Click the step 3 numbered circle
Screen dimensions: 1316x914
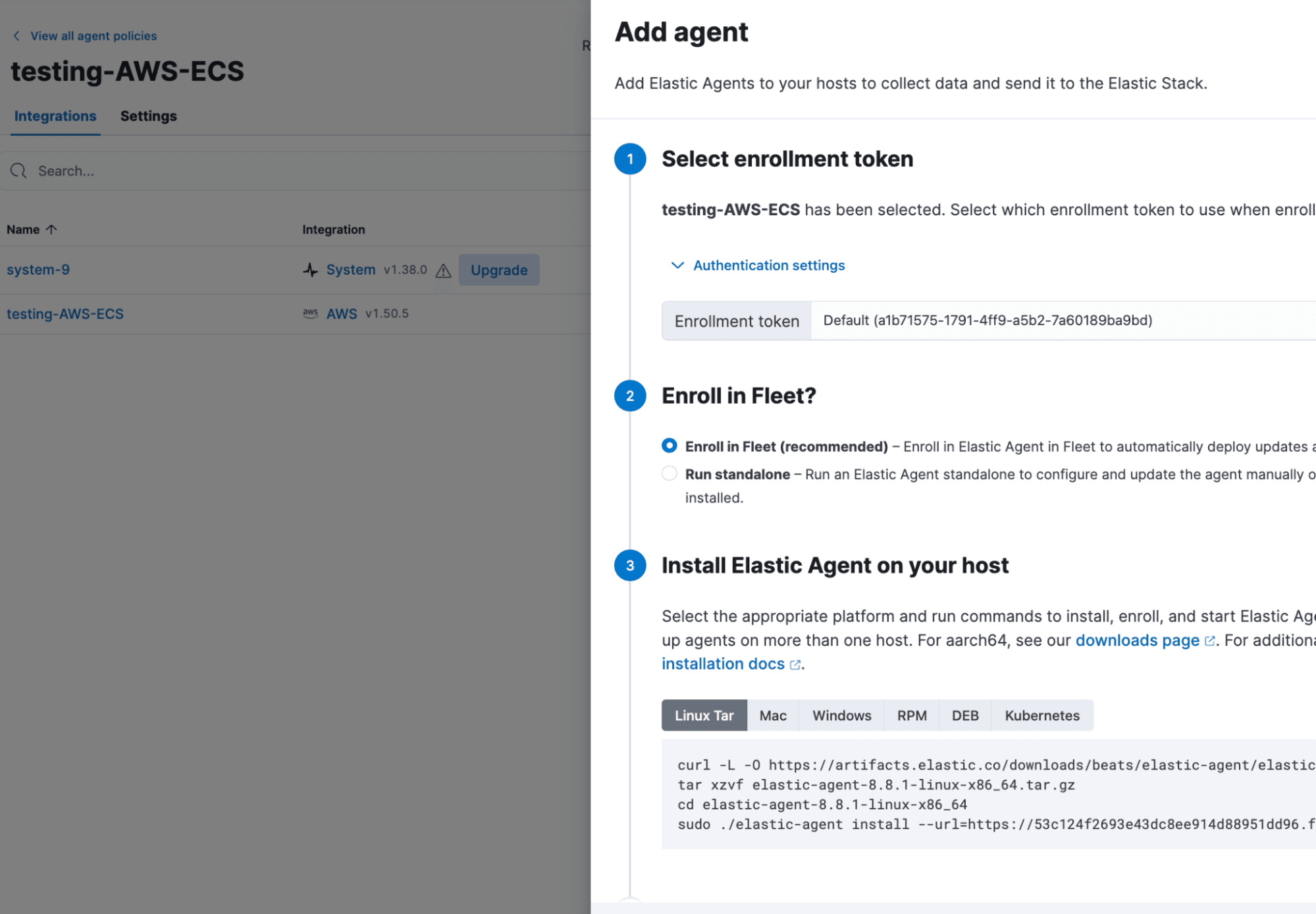click(x=630, y=565)
